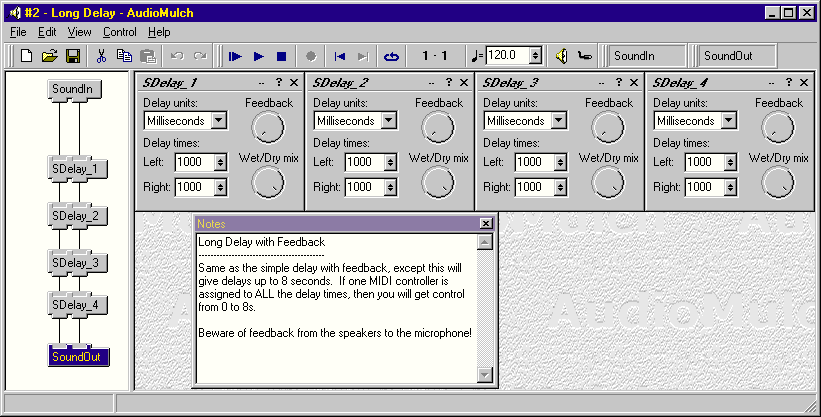Click the metronome/chase icon beside speaker
This screenshot has width=821, height=417.
pos(585,56)
